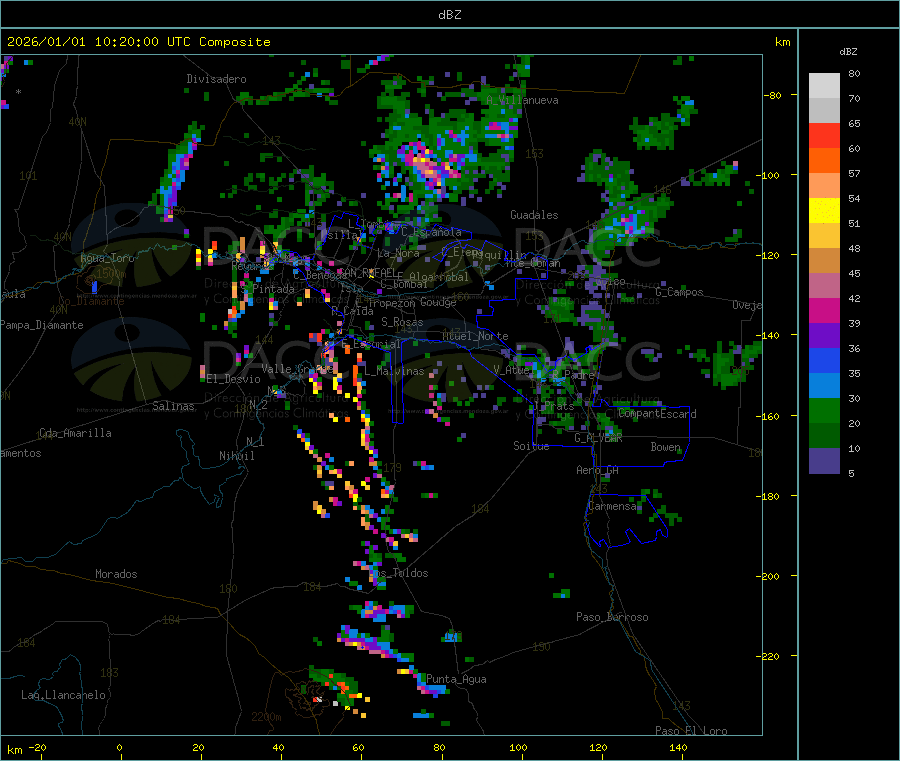Image resolution: width=900 pixels, height=761 pixels.
Task: Click the 100 km horizontal axis label
Action: (x=518, y=748)
